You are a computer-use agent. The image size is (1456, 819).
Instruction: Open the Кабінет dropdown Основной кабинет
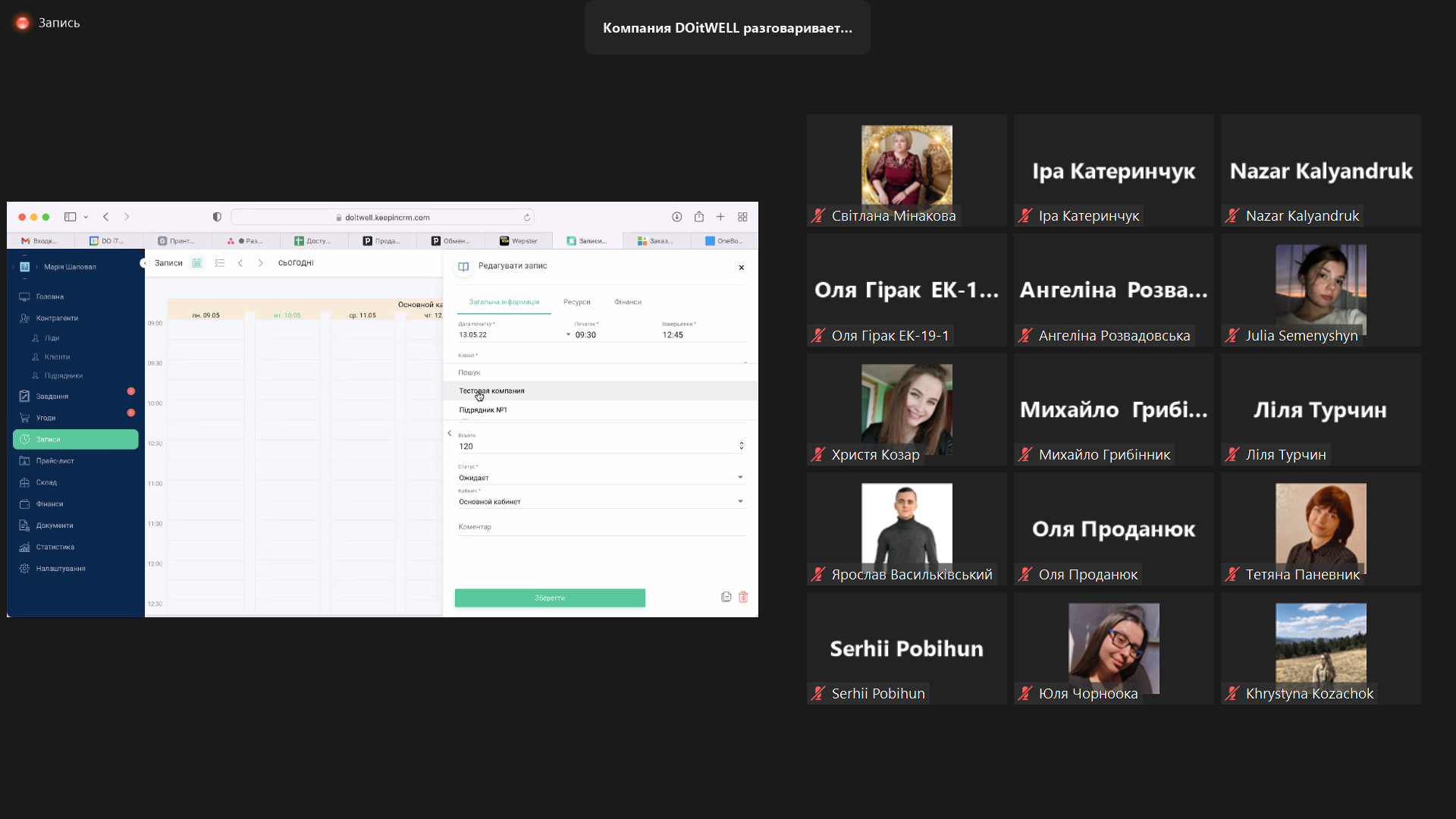click(x=602, y=501)
